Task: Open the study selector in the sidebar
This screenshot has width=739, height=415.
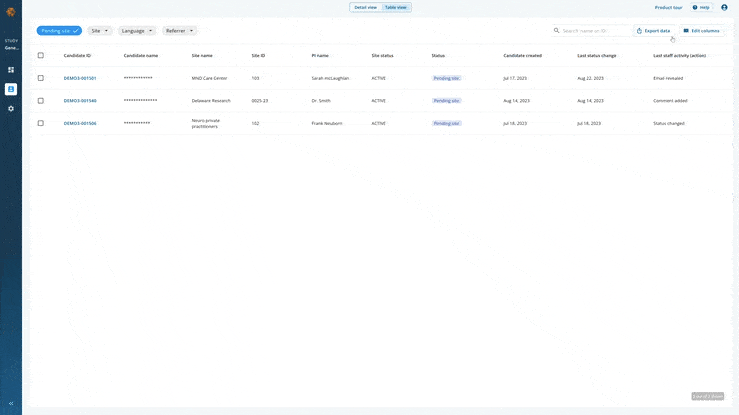Action: click(11, 45)
